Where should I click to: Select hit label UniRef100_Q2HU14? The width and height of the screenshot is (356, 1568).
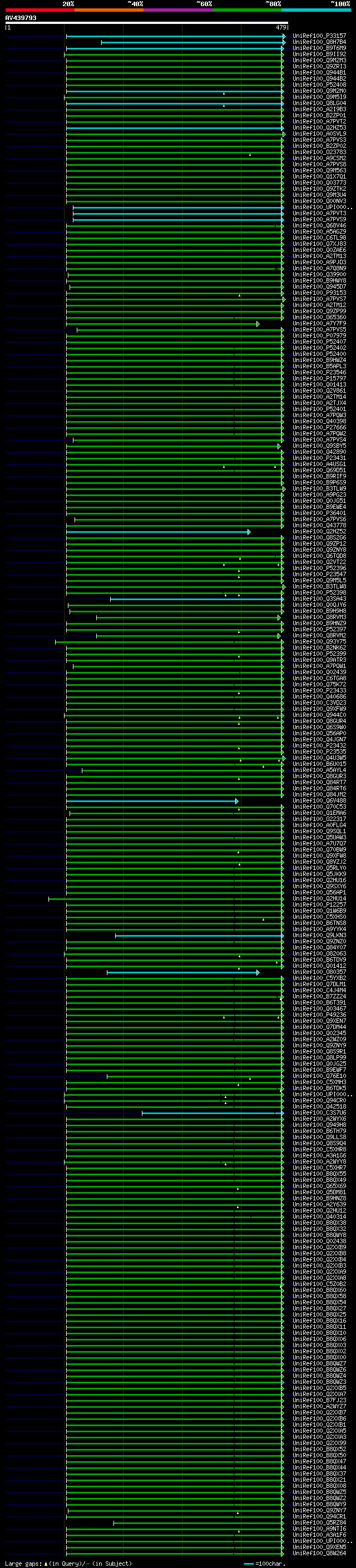coord(319,898)
